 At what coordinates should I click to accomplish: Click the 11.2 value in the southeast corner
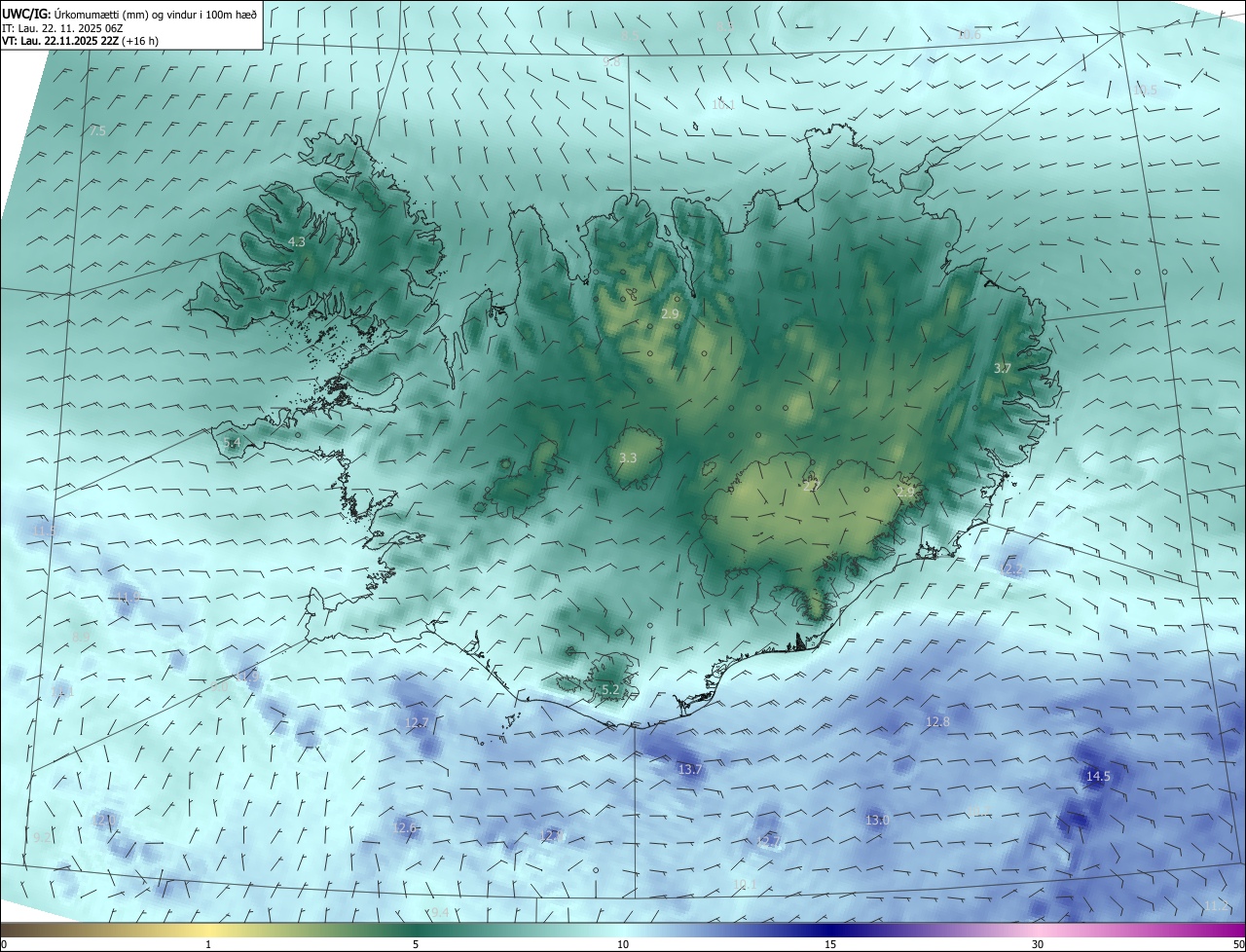point(1216,905)
